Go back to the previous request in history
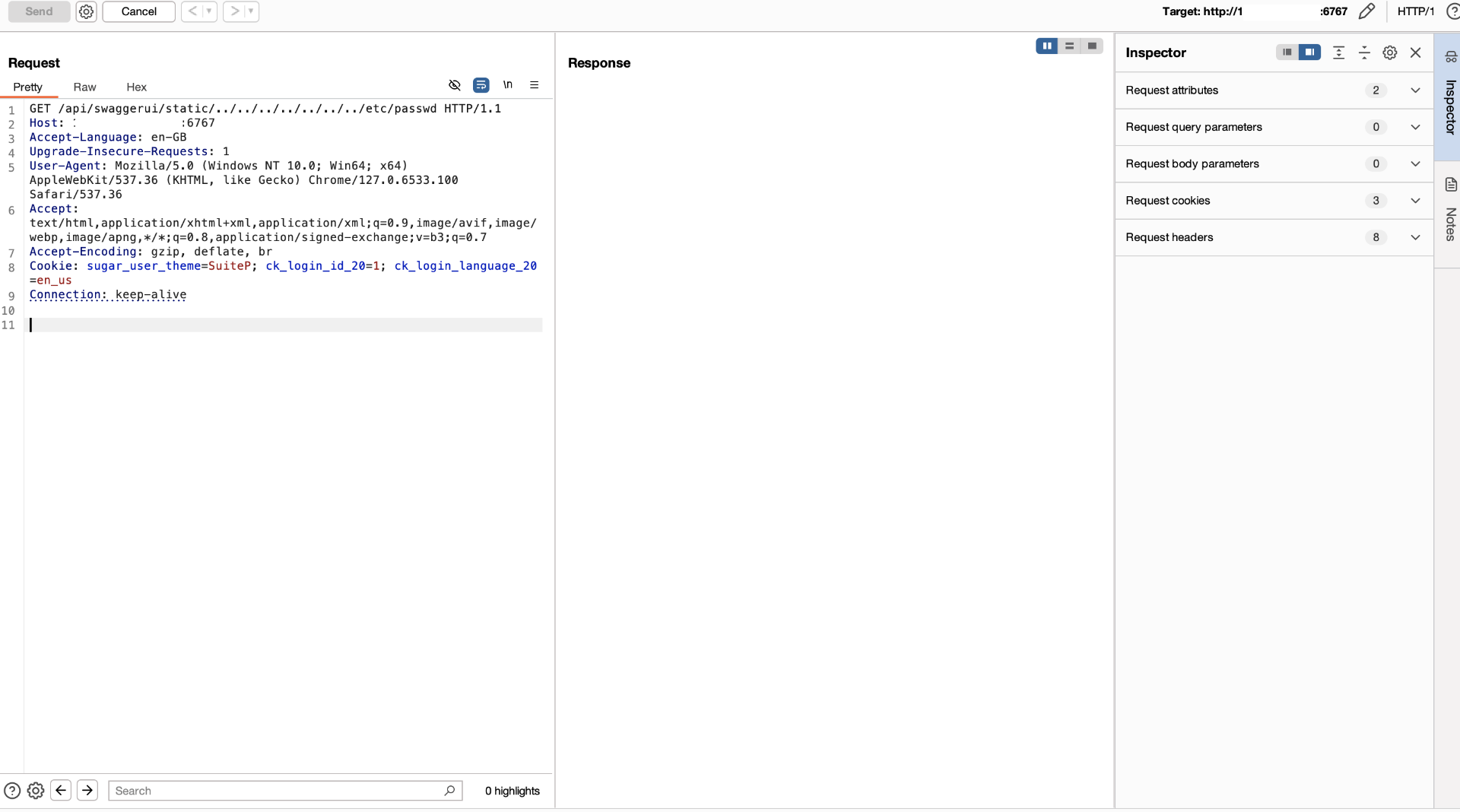The height and width of the screenshot is (812, 1460). pos(192,11)
